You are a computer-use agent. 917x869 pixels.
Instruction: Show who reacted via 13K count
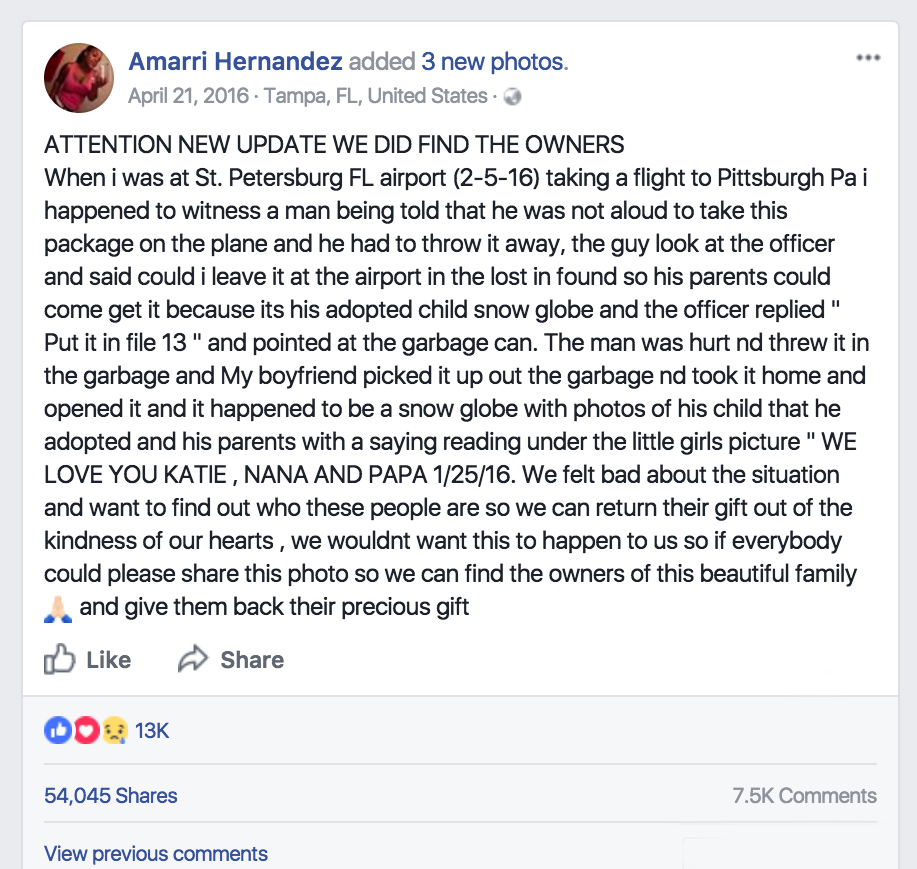[x=152, y=731]
